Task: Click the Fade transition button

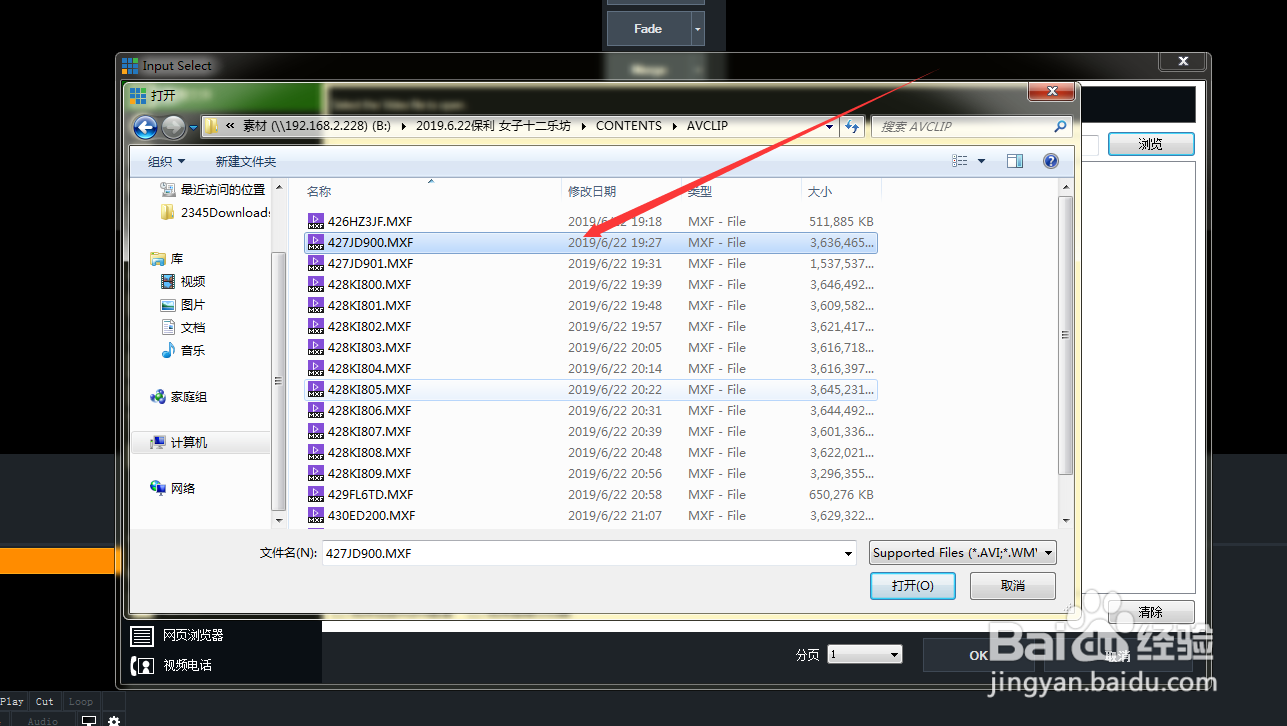Action: [x=648, y=29]
